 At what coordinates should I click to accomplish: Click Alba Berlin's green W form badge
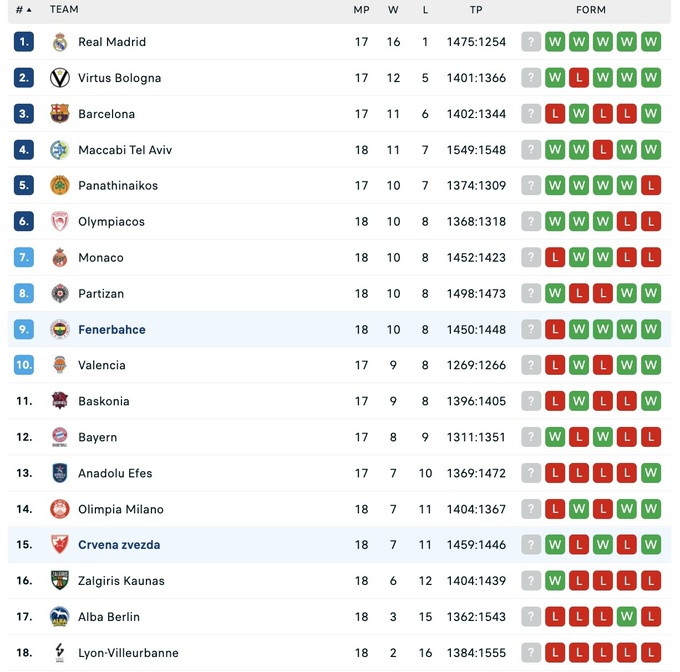point(627,617)
